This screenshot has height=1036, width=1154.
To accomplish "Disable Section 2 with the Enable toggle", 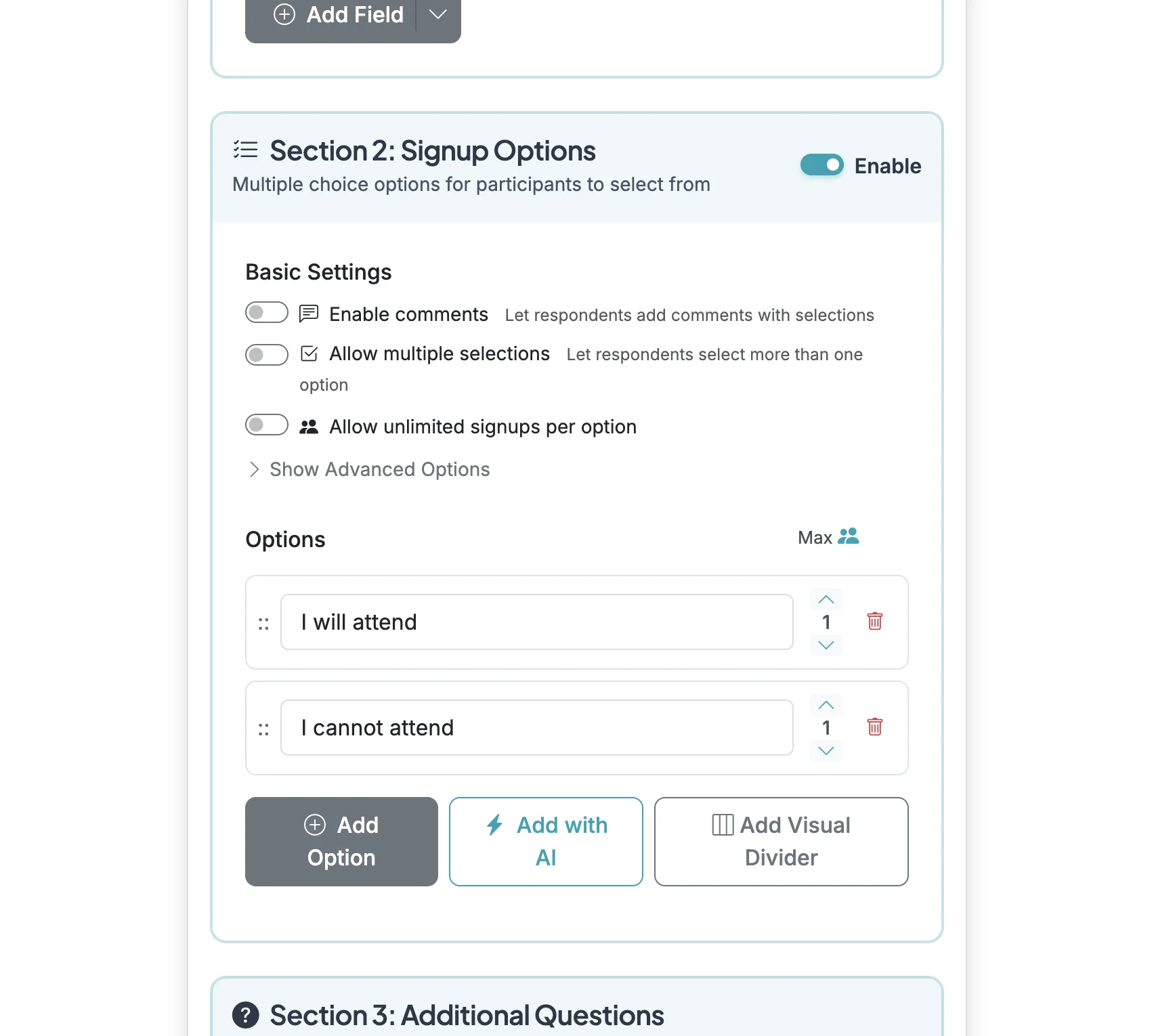I will 821,165.
